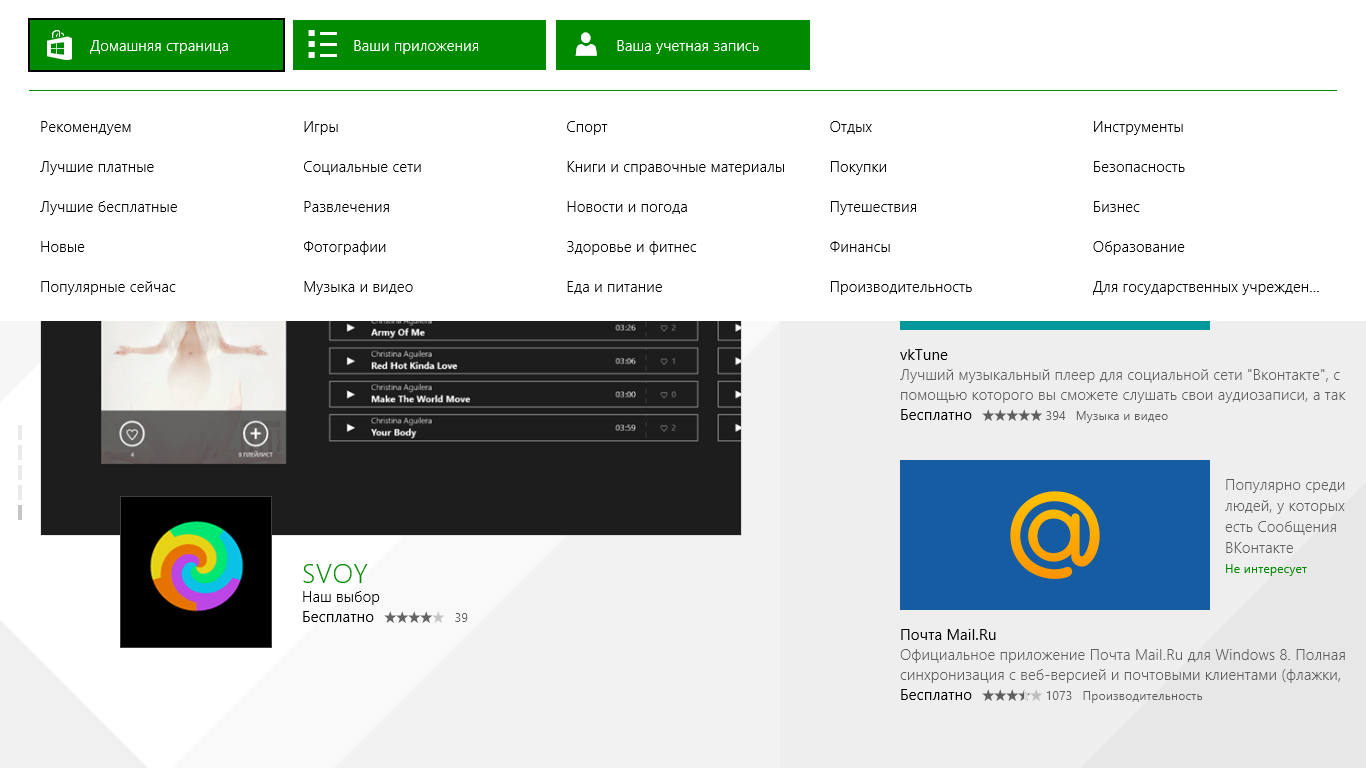The image size is (1366, 768).
Task: Click the orange @ Mail.Ru tile
Action: 1054,535
